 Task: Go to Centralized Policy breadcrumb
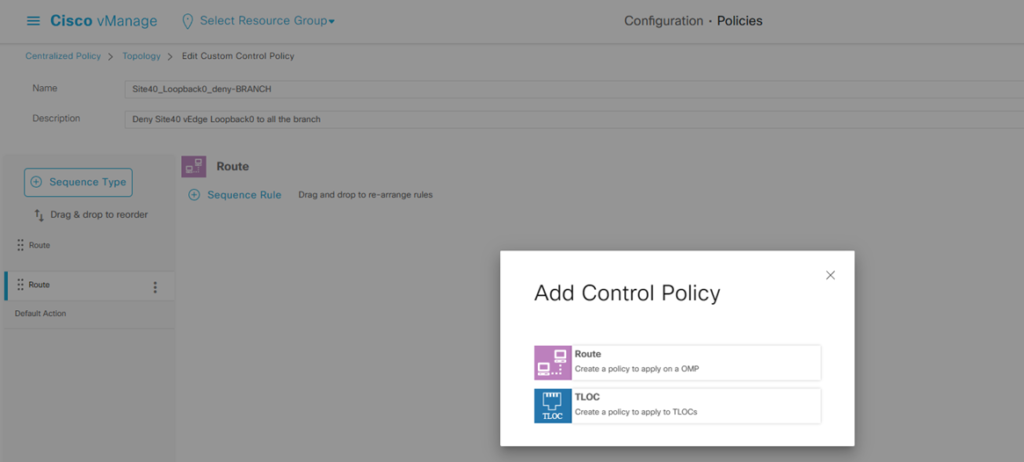pos(63,56)
